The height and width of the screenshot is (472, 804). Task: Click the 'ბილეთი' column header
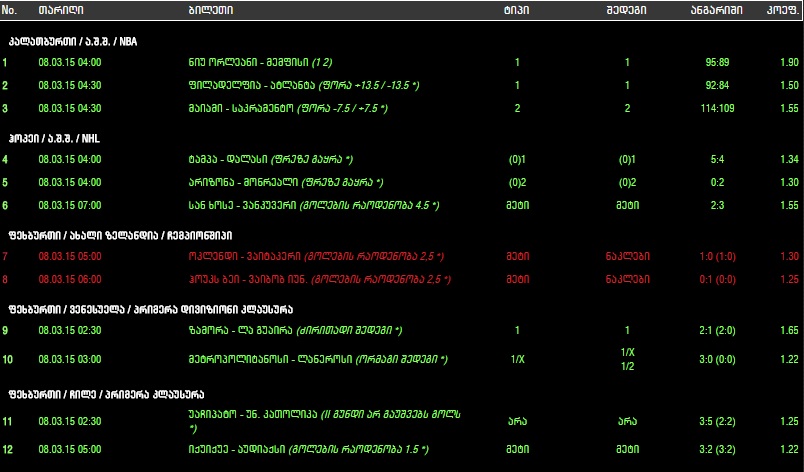211,10
